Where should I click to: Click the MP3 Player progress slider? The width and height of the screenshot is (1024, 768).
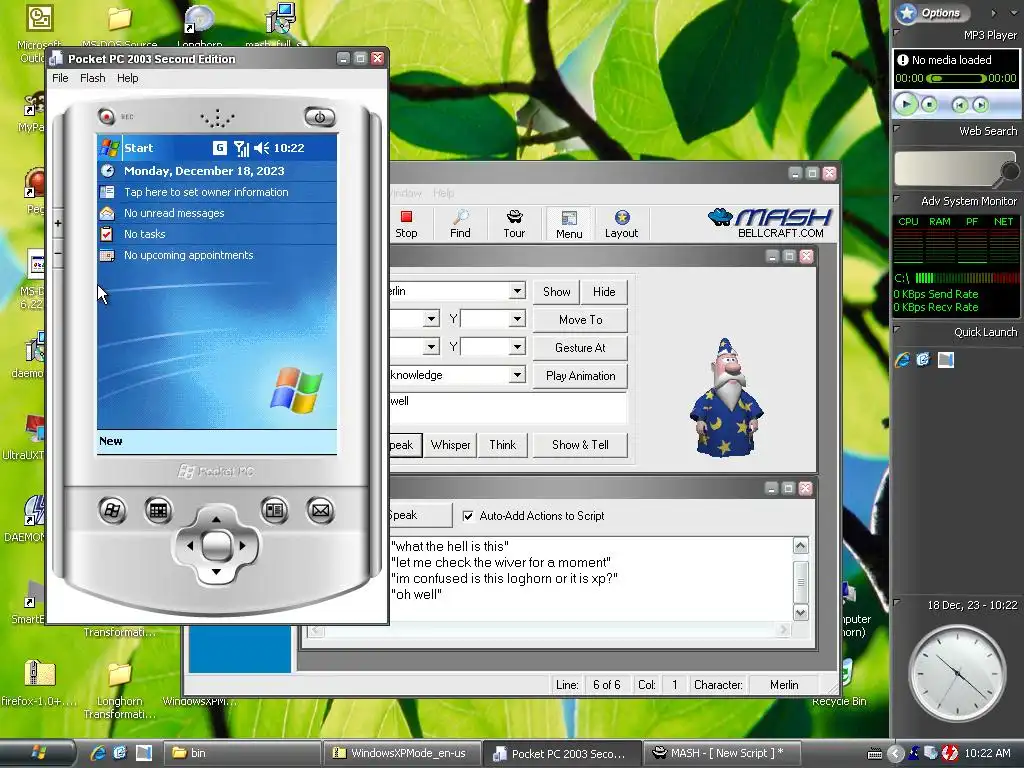(x=956, y=78)
